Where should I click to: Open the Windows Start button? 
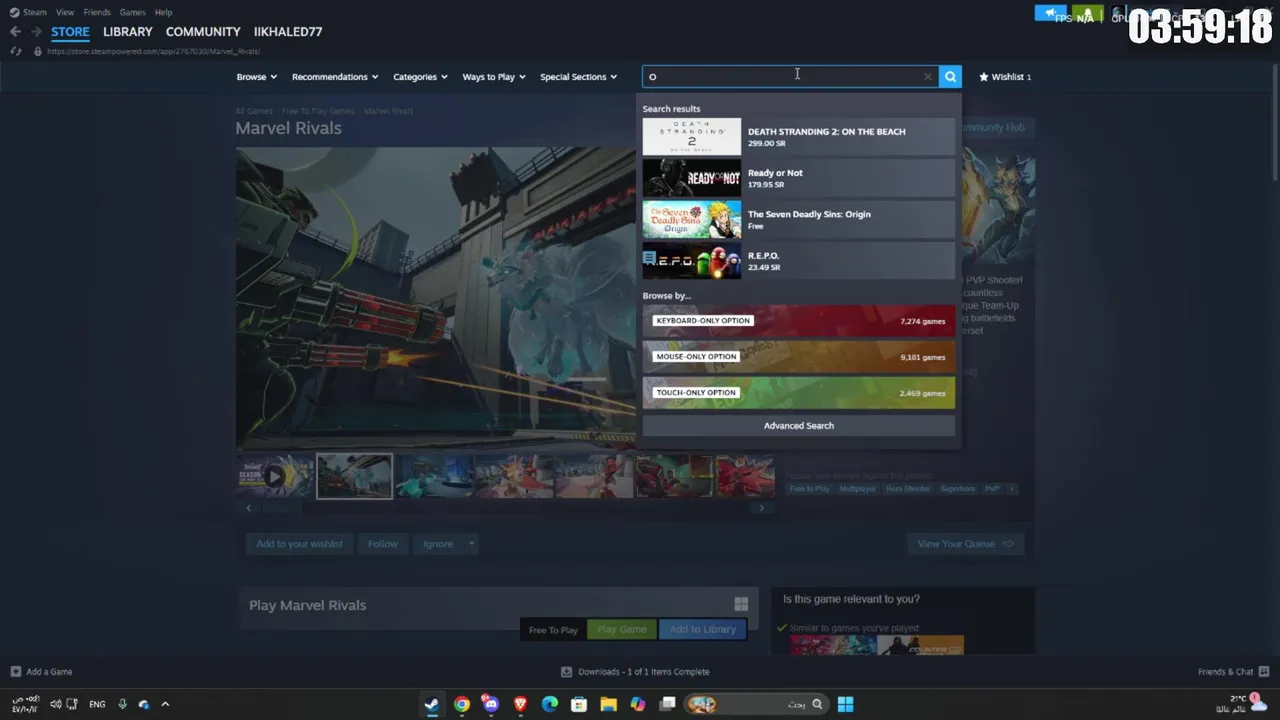(845, 704)
